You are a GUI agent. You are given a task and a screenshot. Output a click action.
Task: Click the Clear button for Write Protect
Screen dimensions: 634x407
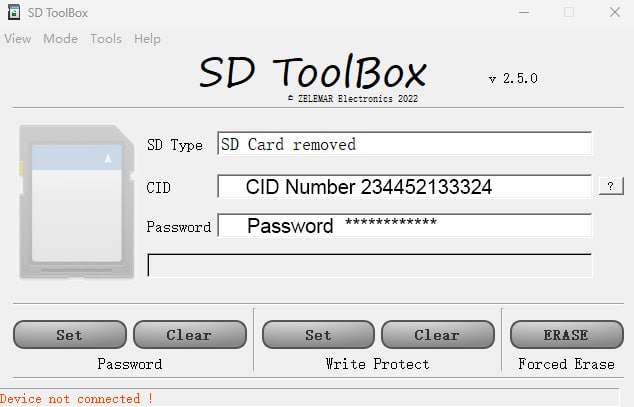click(x=437, y=335)
